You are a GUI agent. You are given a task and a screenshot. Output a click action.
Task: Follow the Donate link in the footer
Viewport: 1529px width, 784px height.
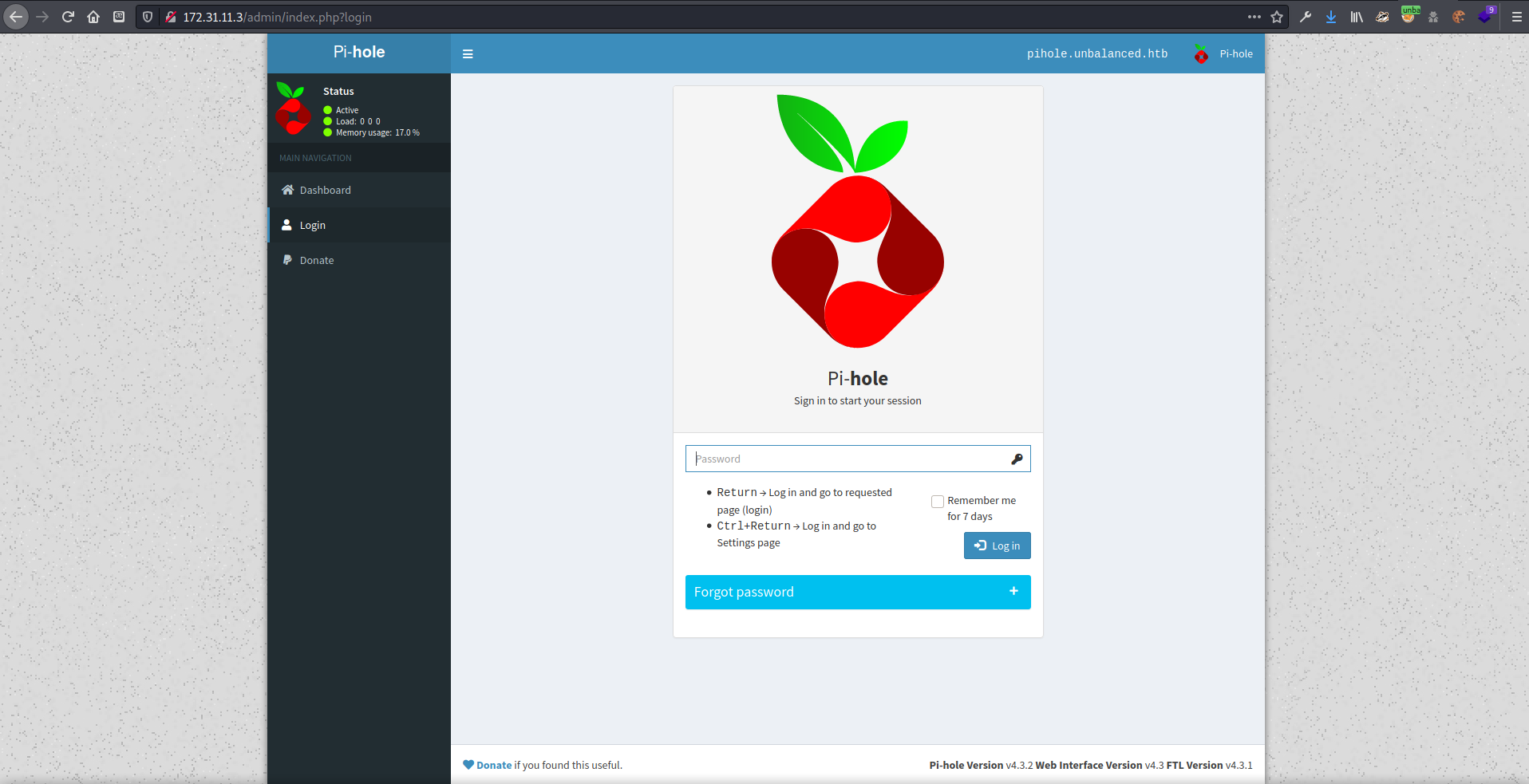pos(494,765)
